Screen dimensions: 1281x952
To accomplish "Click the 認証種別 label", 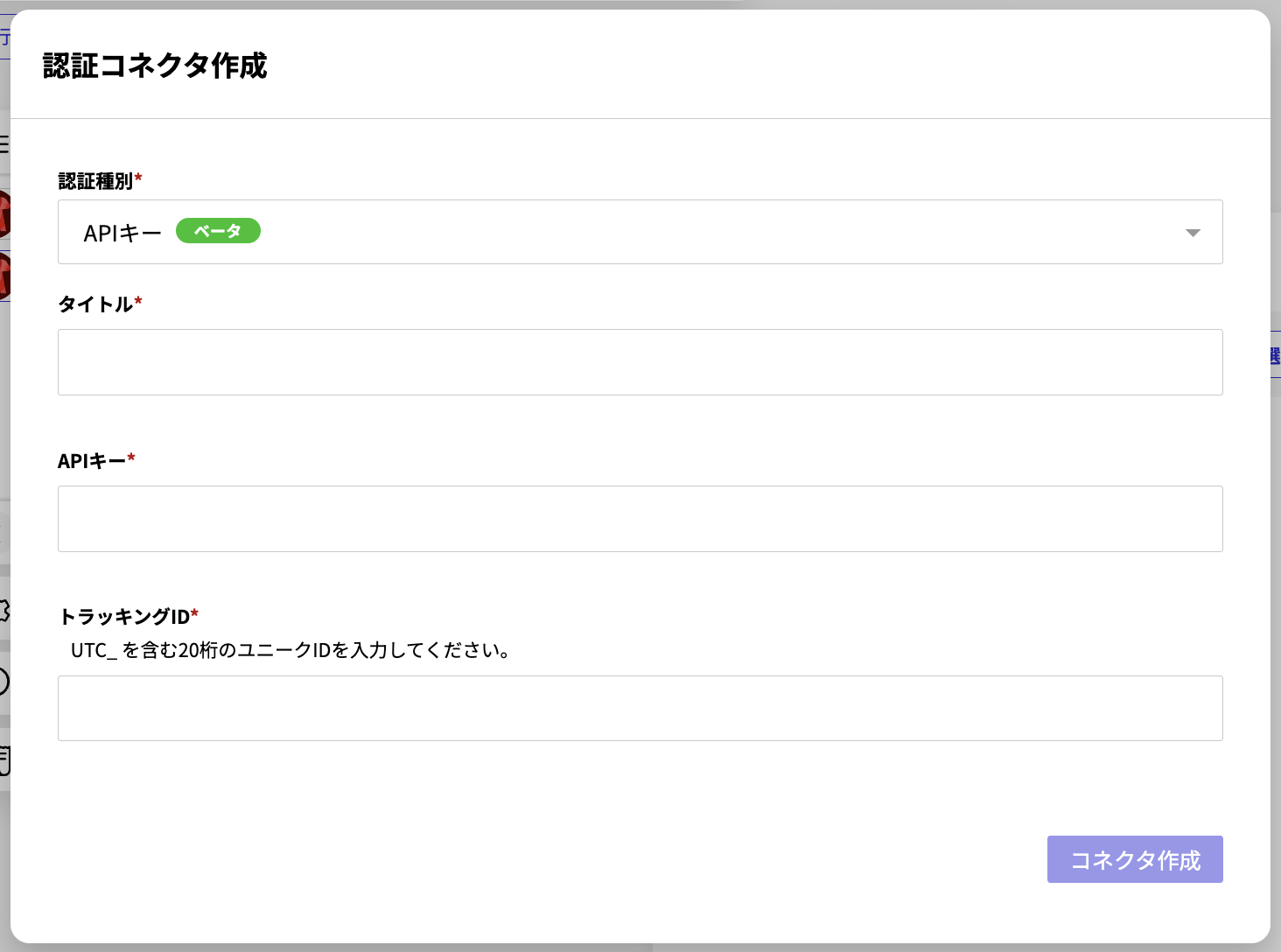I will click(x=100, y=181).
